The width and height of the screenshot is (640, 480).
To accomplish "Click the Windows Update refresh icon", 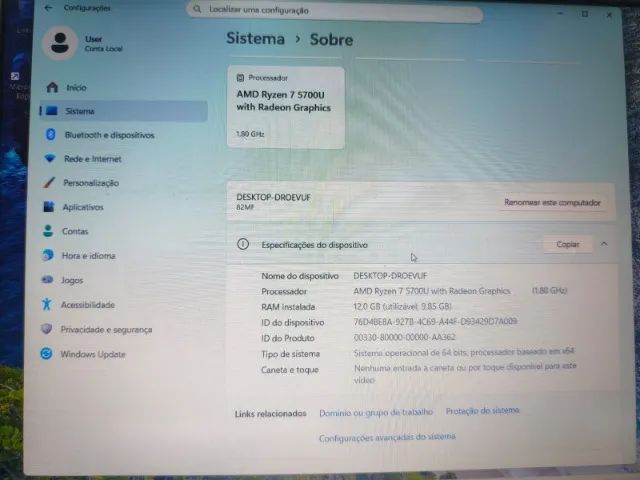I will 46,353.
